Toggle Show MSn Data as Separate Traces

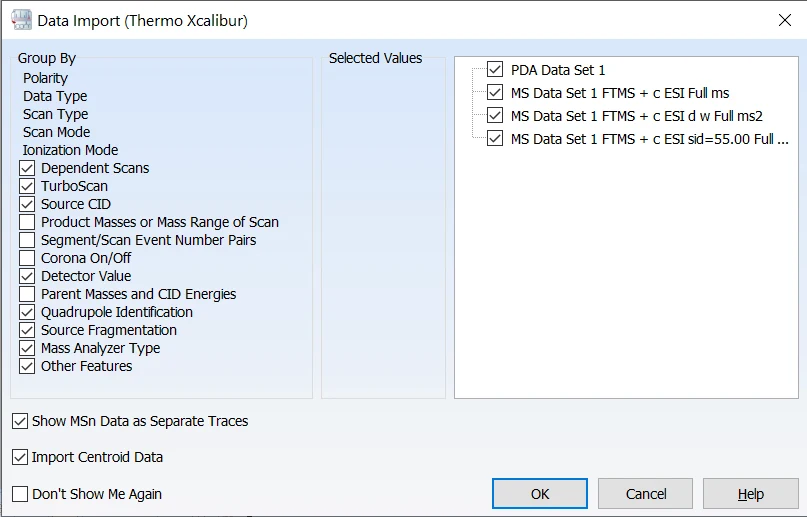(20, 421)
